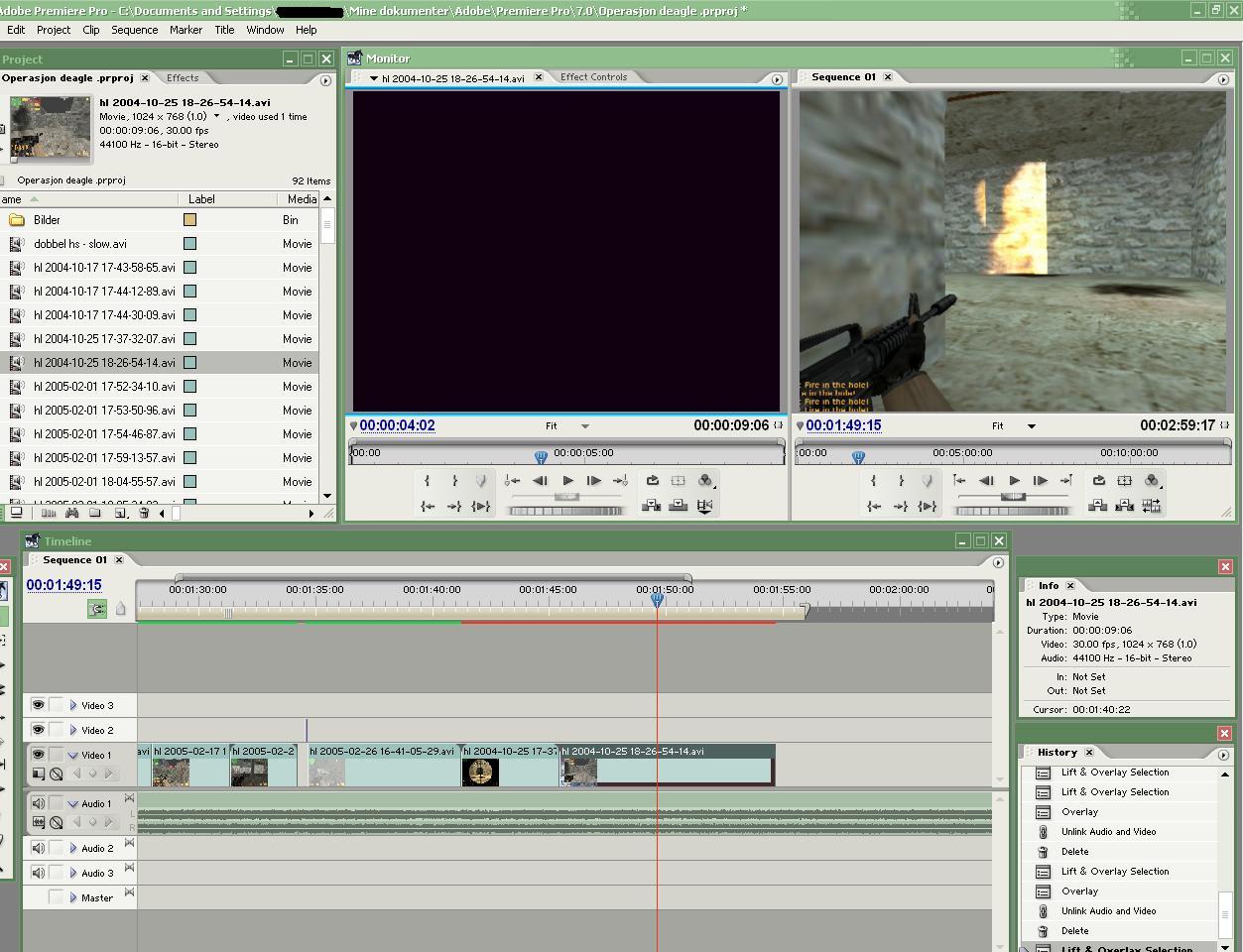Step forward one frame in Source monitor
This screenshot has width=1243, height=952.
pos(593,481)
